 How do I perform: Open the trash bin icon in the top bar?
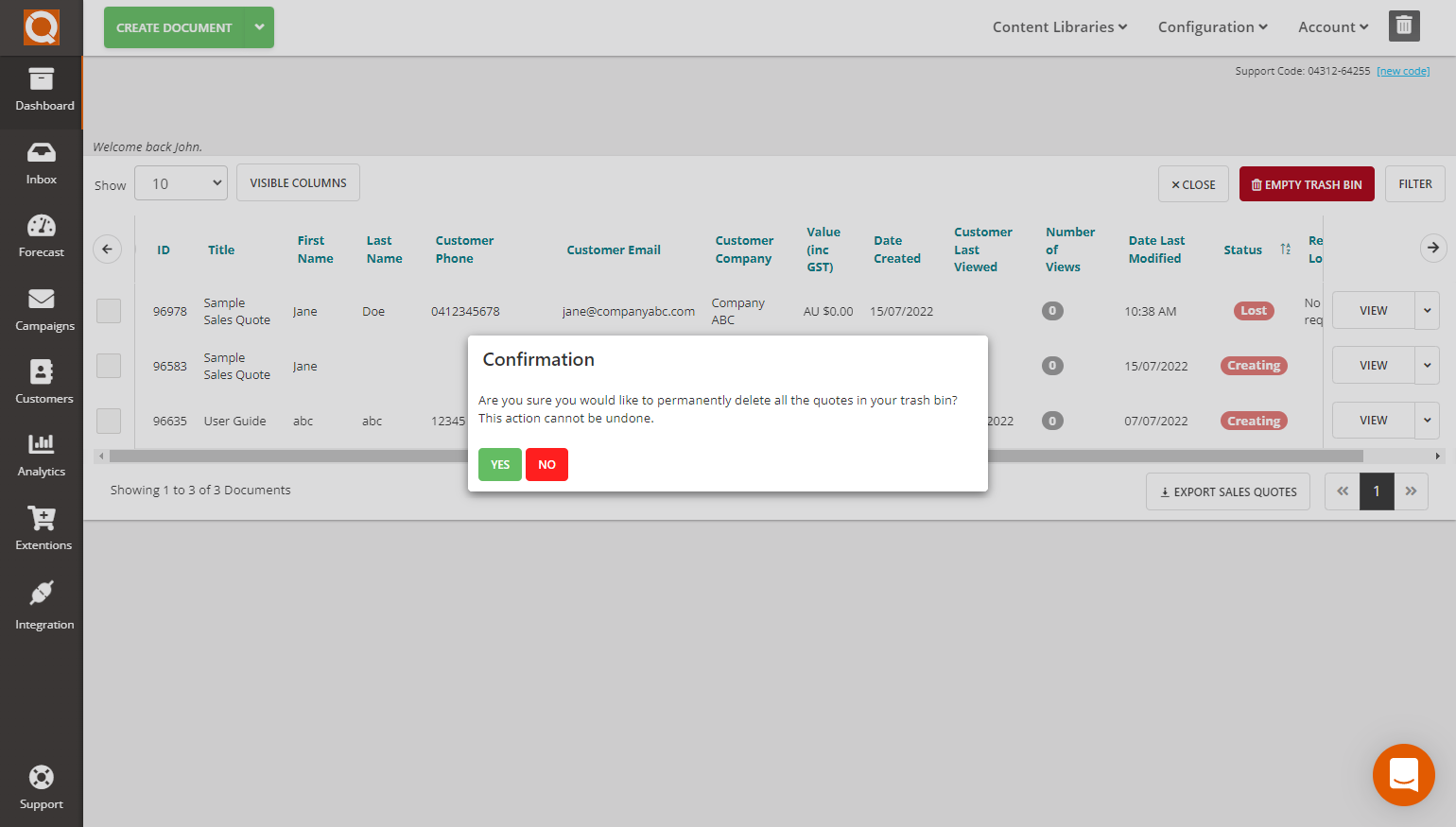tap(1403, 26)
